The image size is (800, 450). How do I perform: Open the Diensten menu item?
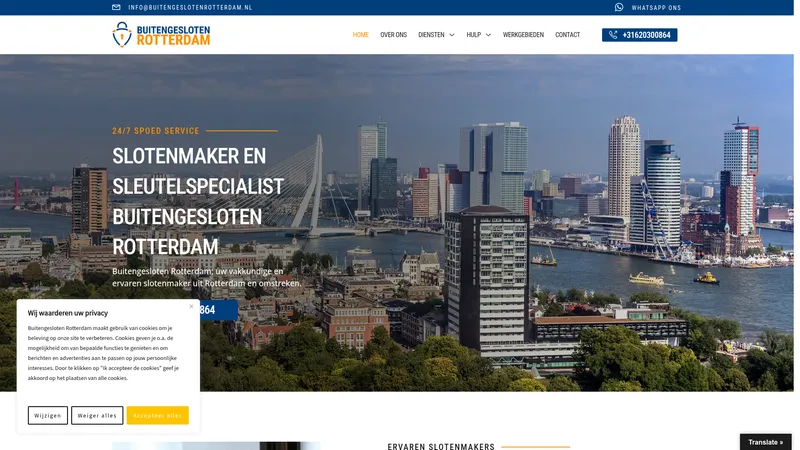pyautogui.click(x=431, y=35)
